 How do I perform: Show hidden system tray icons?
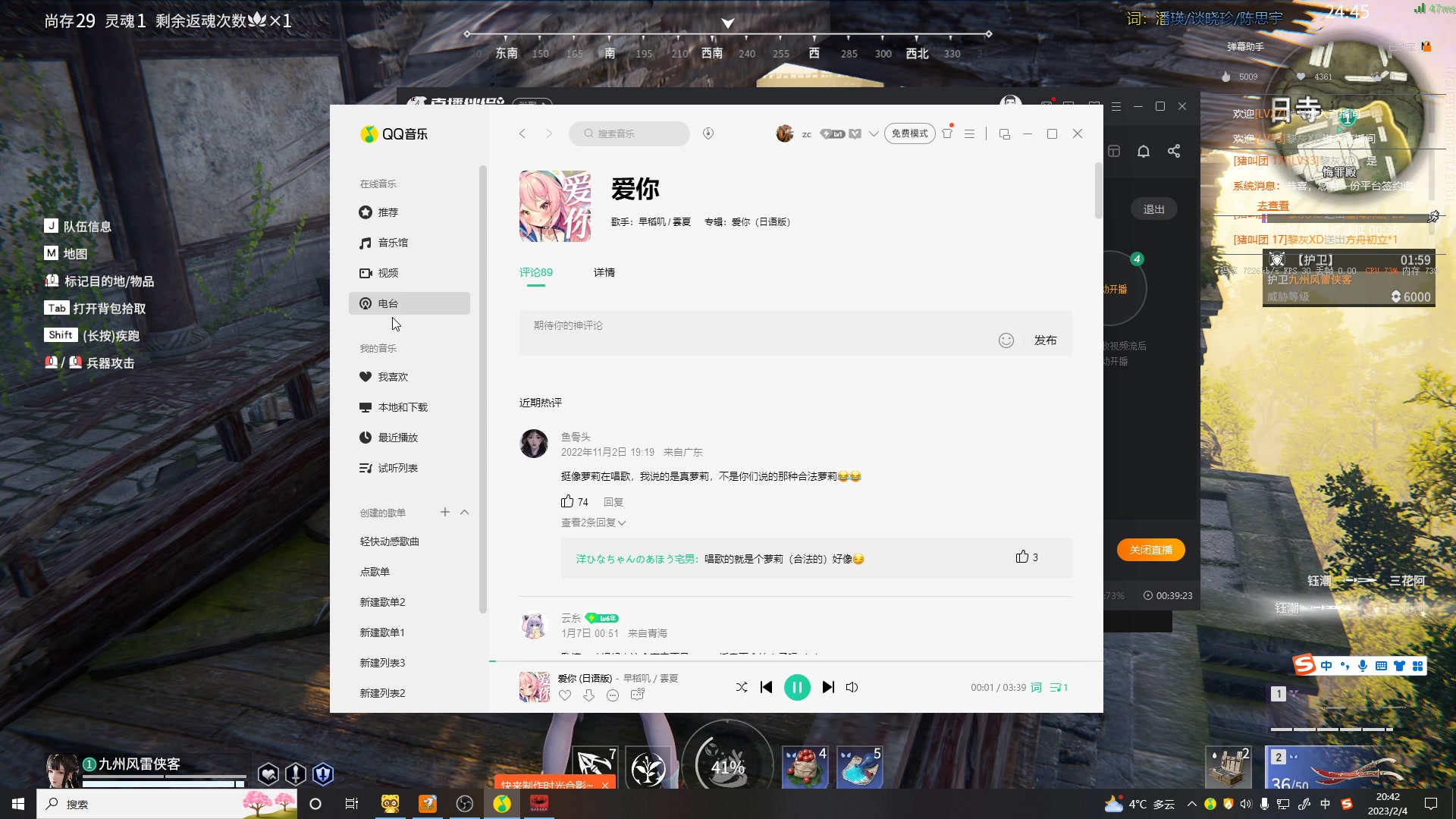pos(1191,804)
